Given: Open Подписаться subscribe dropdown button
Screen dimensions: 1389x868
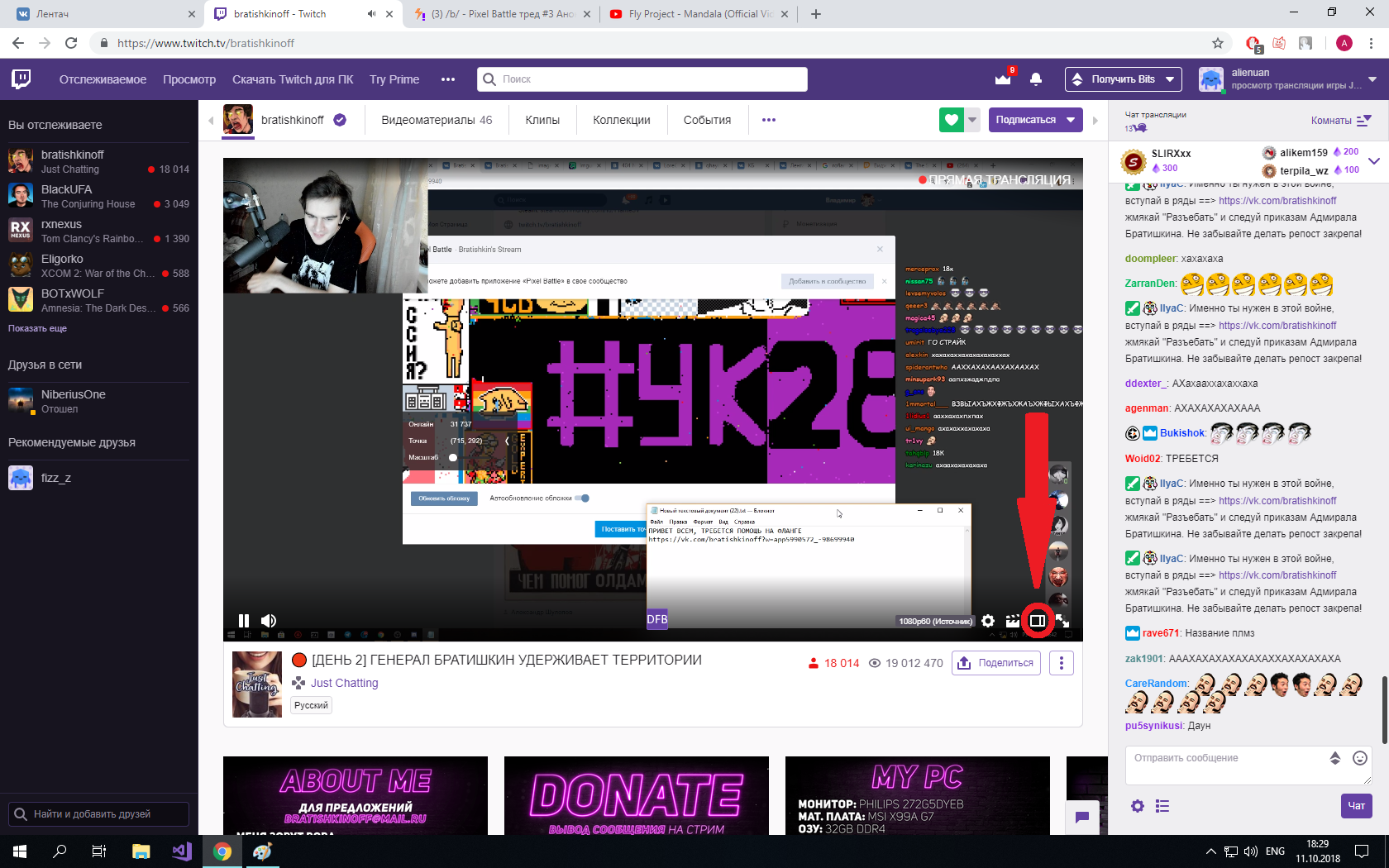Looking at the screenshot, I should (1034, 120).
